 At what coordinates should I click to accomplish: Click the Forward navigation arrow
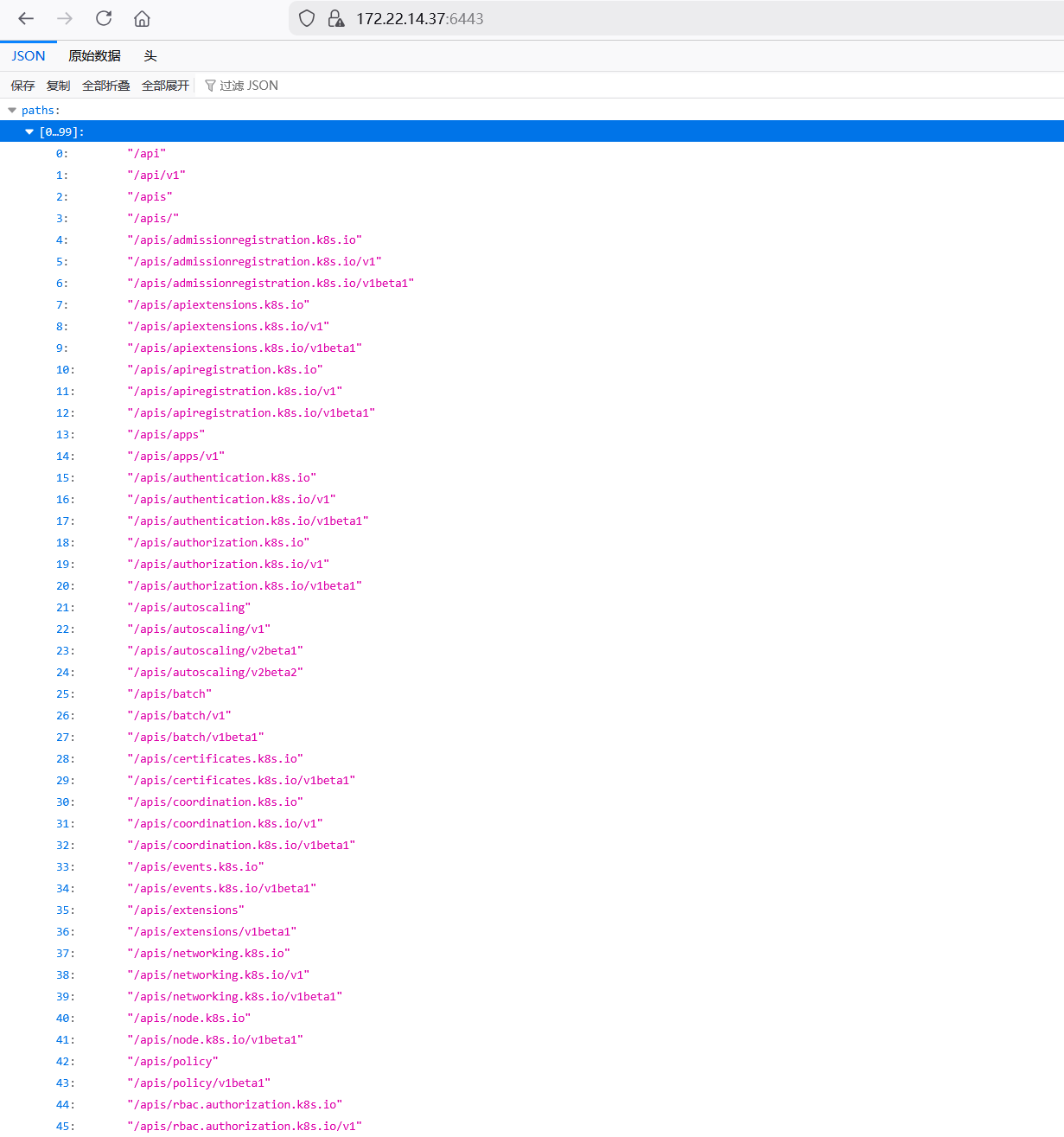coord(65,18)
